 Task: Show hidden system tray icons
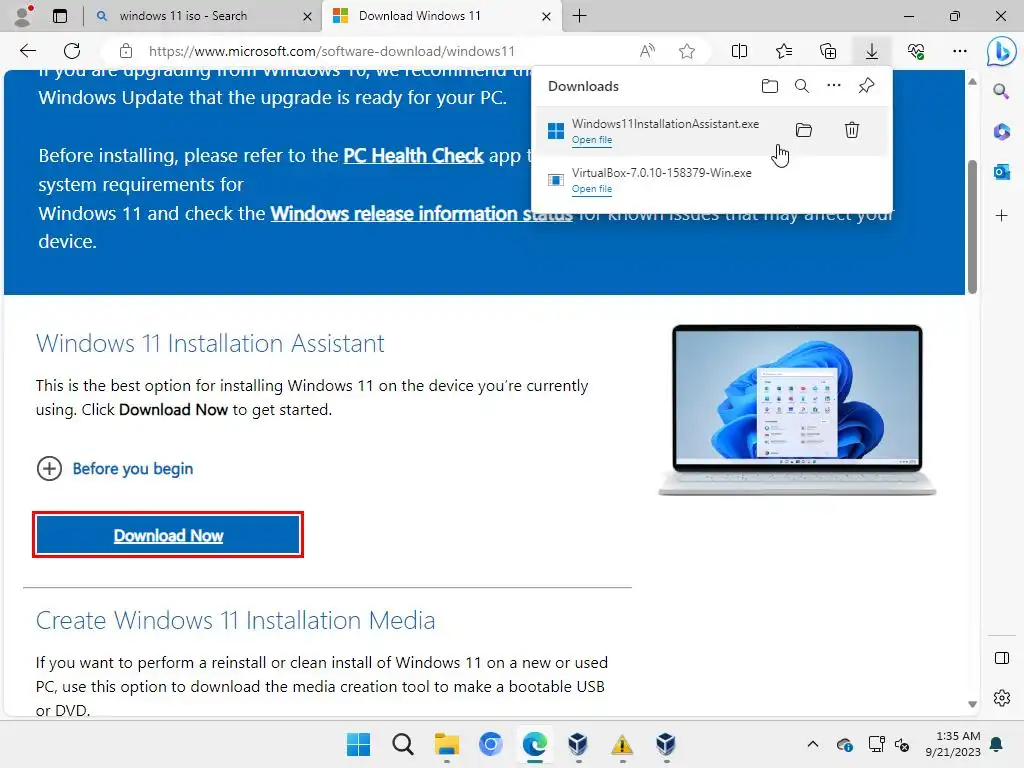point(812,744)
